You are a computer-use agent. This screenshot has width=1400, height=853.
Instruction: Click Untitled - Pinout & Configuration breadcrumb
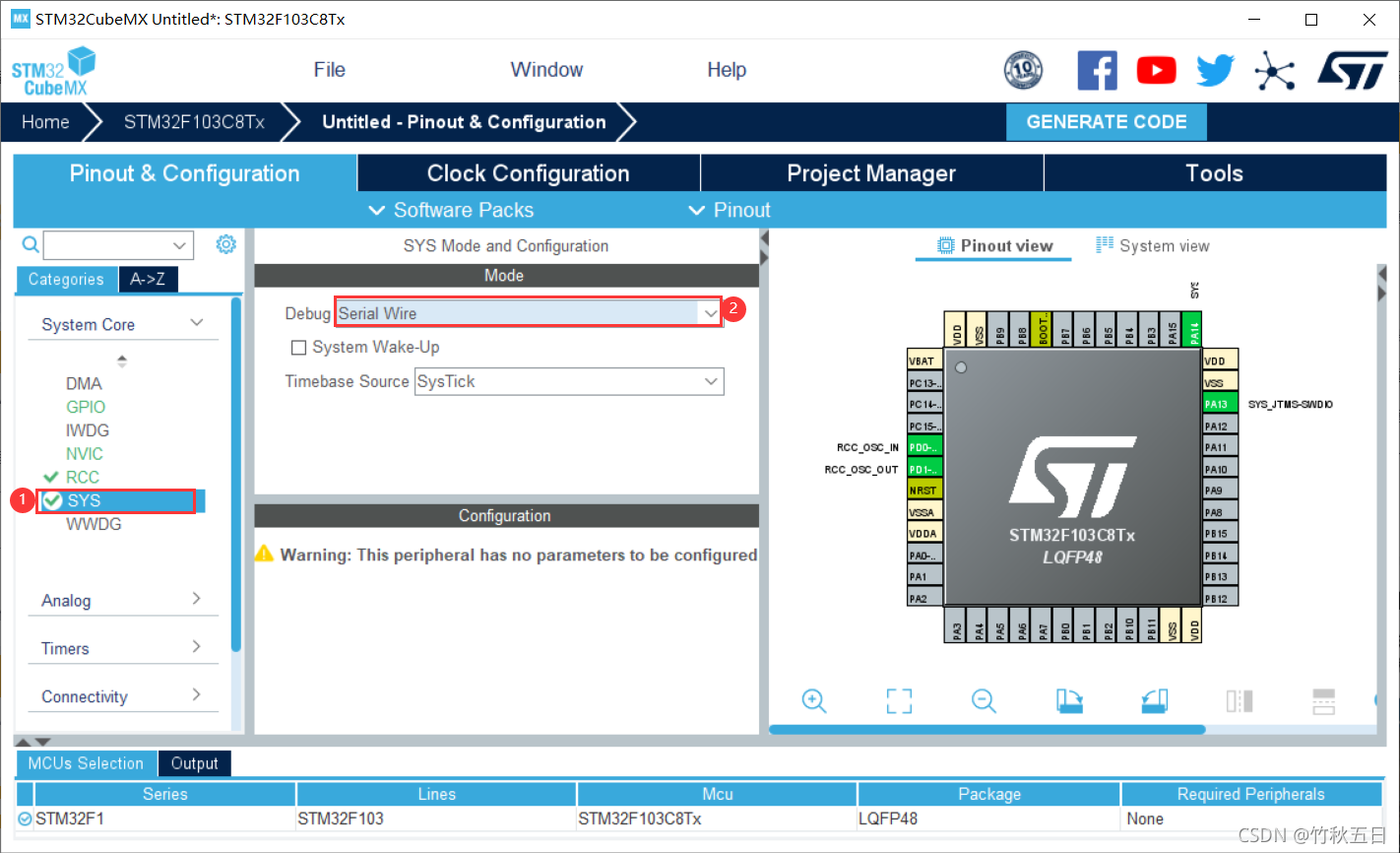464,122
